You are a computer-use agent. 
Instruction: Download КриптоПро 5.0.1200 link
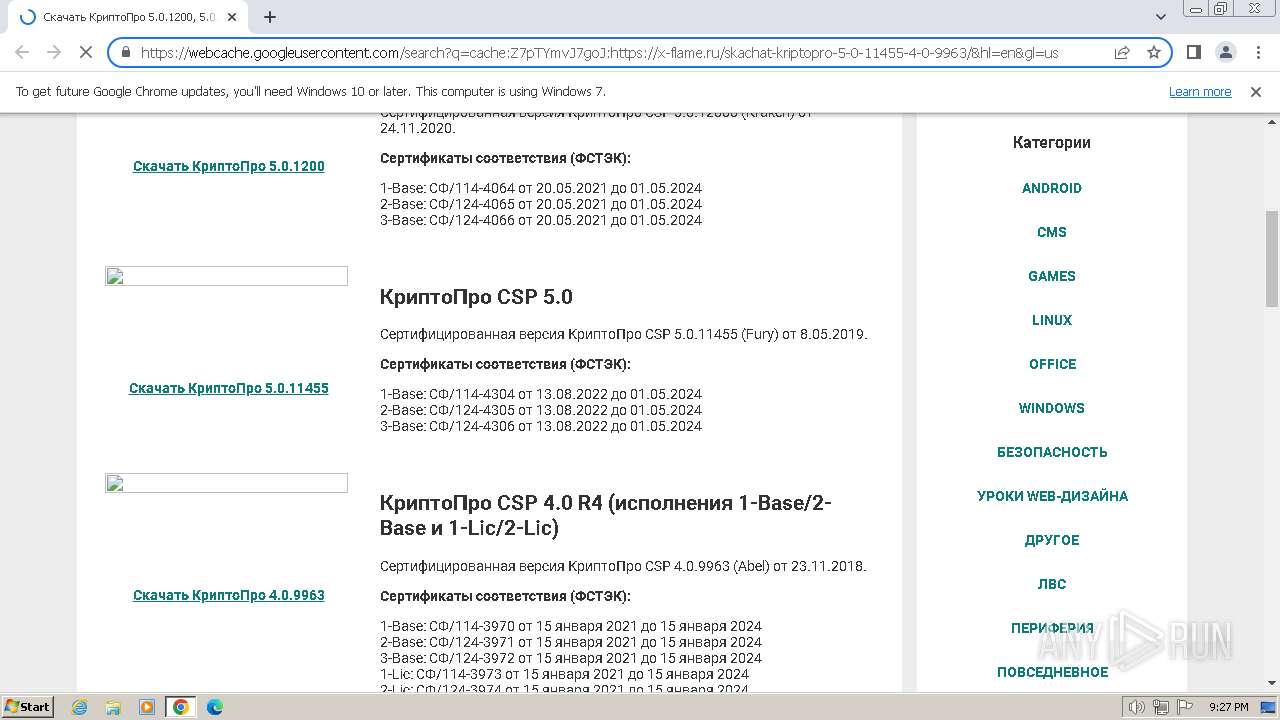[228, 166]
